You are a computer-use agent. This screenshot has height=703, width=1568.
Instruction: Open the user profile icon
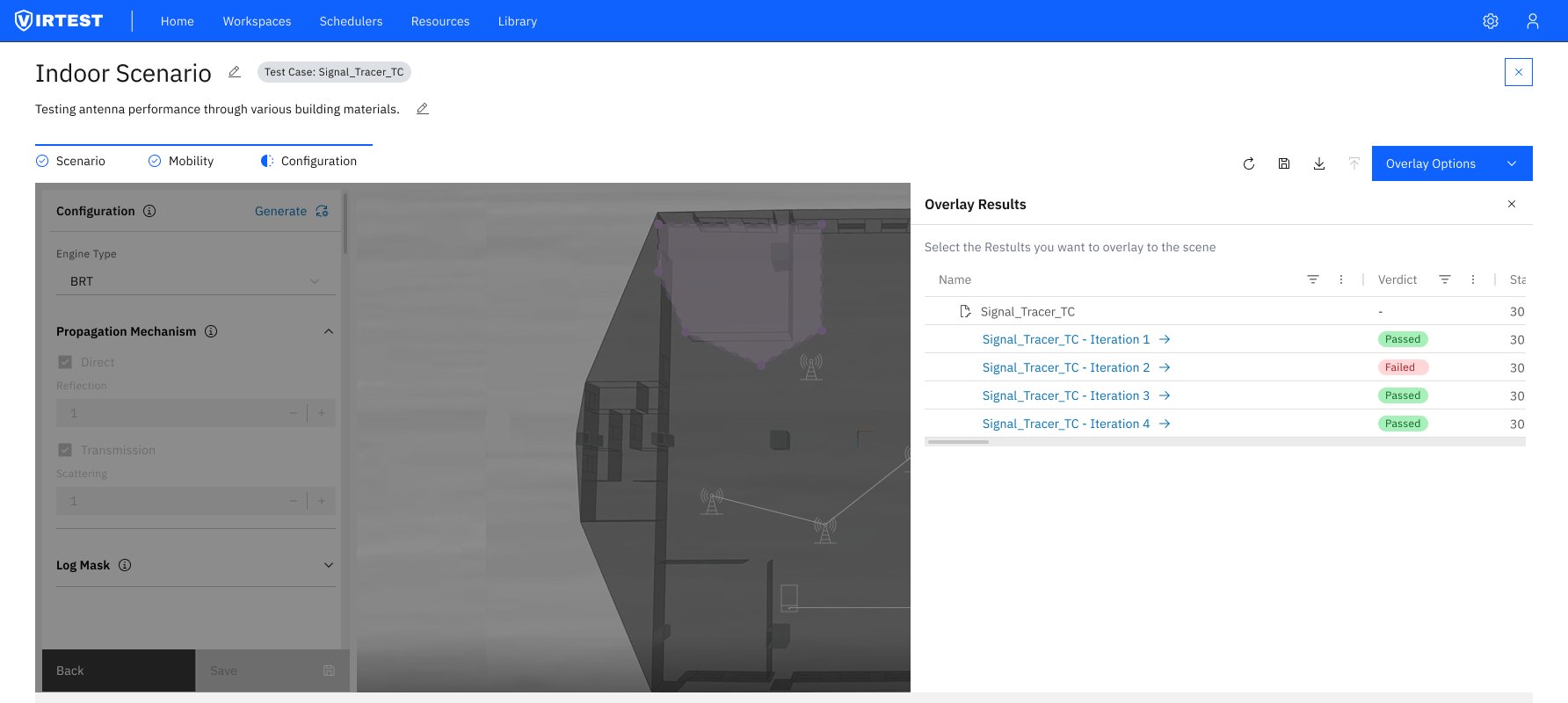1533,21
